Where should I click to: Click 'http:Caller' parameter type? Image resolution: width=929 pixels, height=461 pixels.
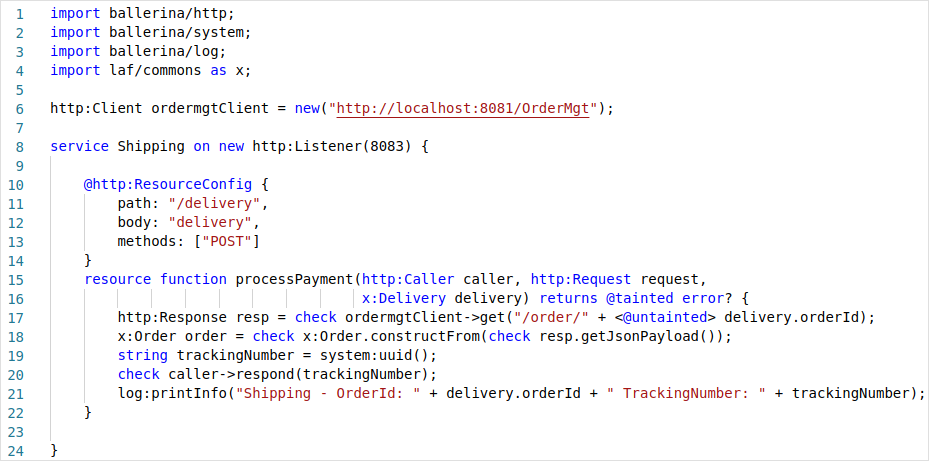pyautogui.click(x=408, y=279)
